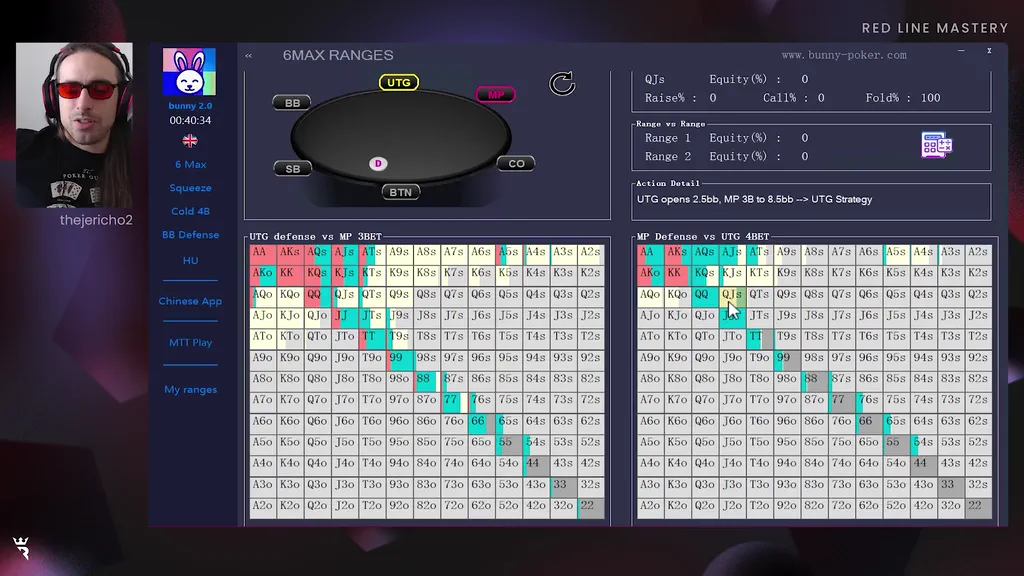Click the refresh/reset circular arrow icon
The height and width of the screenshot is (576, 1024).
click(x=562, y=84)
